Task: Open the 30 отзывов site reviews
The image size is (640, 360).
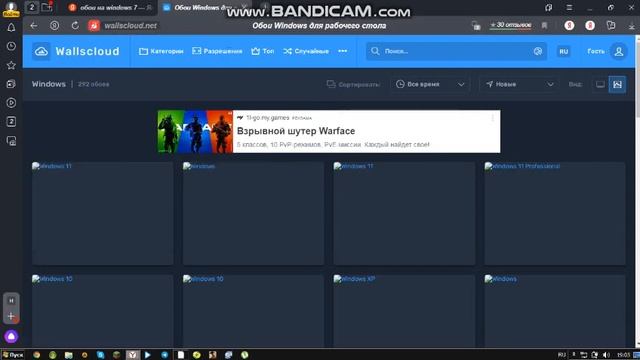Action: [x=511, y=25]
